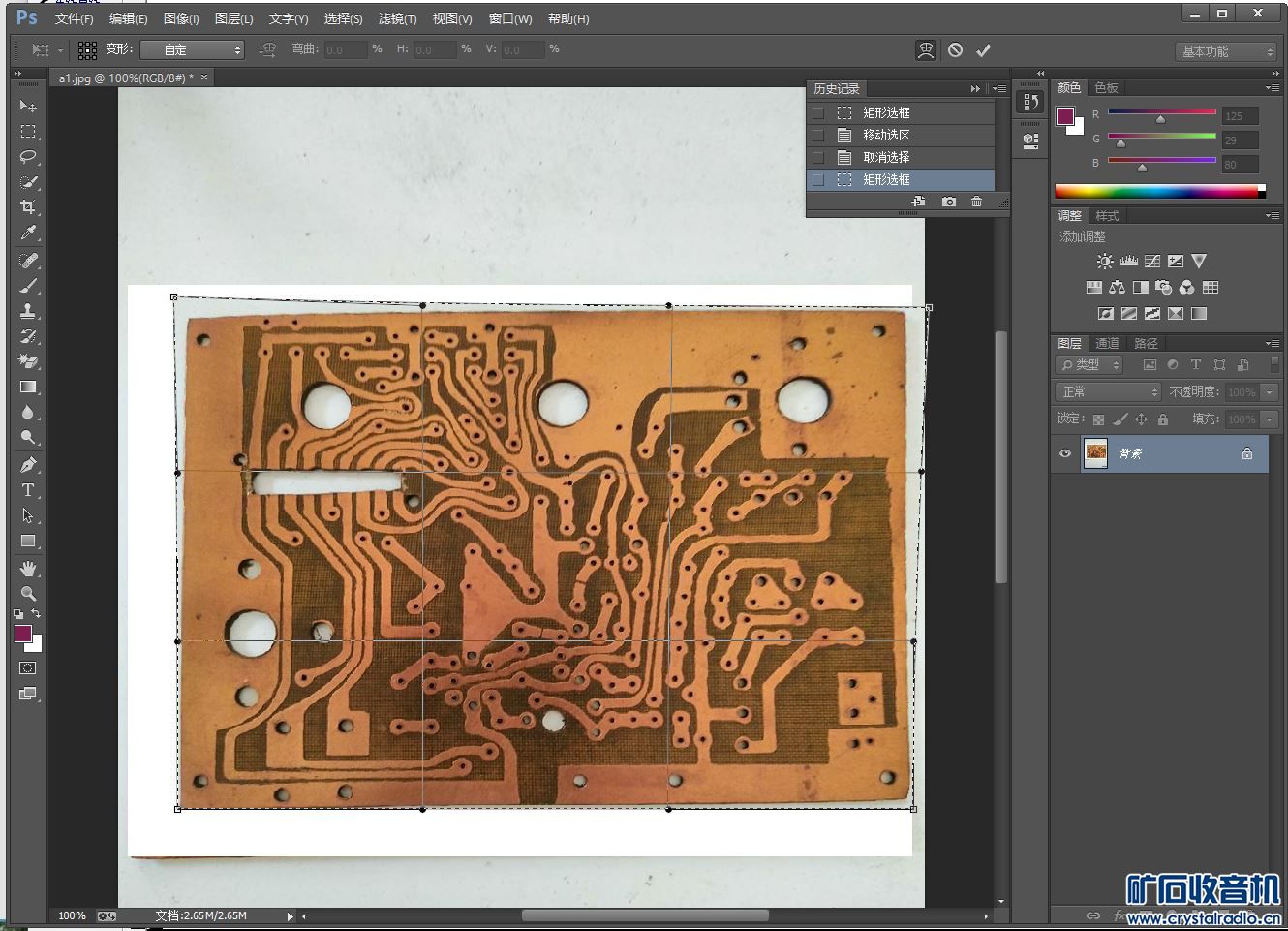
Task: Select the Horizontal Type tool
Action: point(28,490)
